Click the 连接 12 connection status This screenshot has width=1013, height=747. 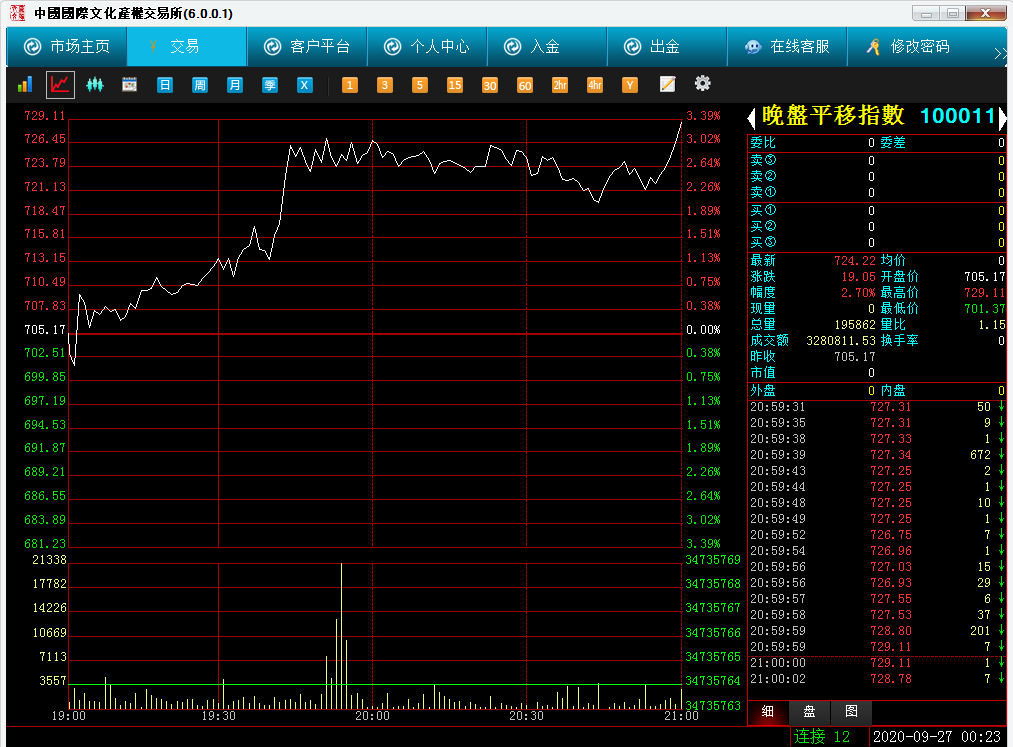(822, 737)
